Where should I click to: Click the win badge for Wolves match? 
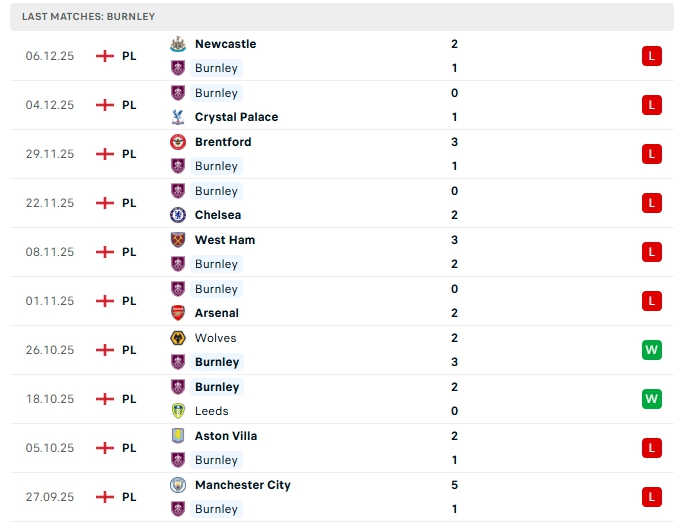coord(652,350)
